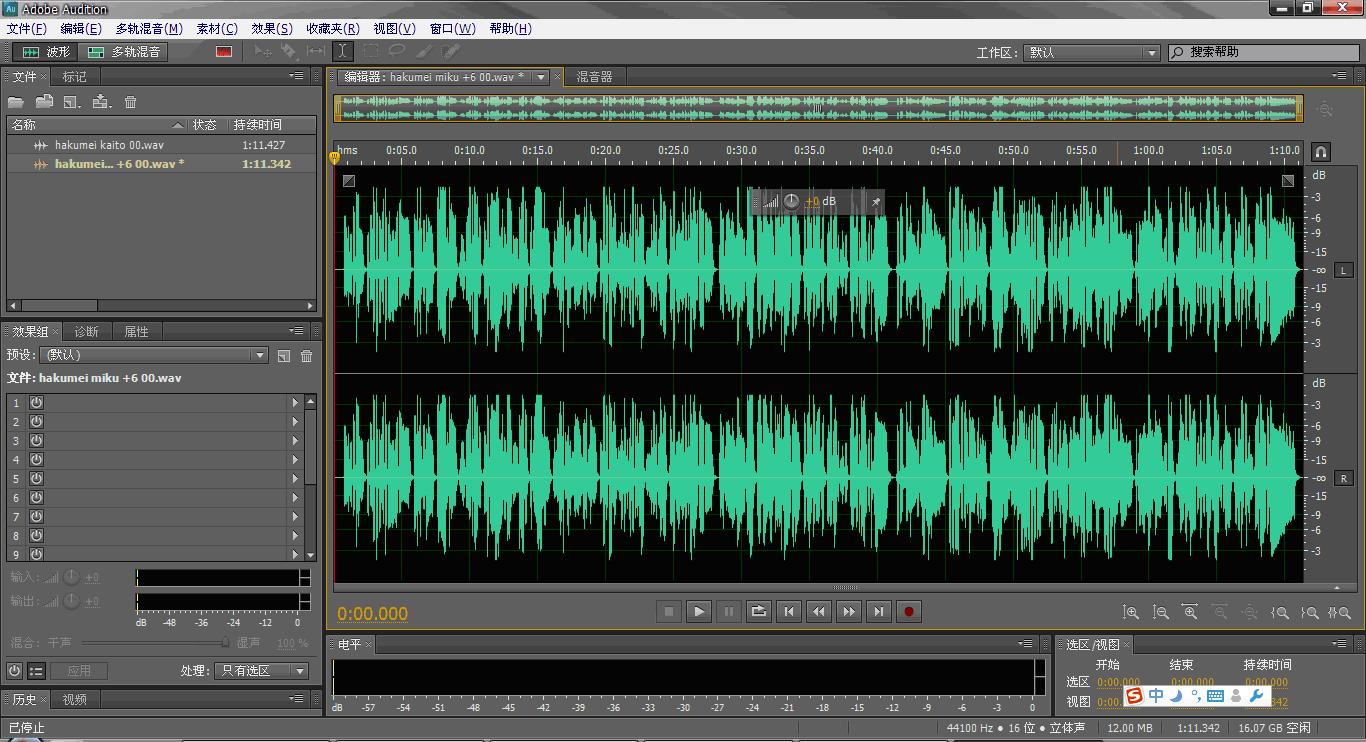Image resolution: width=1366 pixels, height=742 pixels.
Task: Toggle the left channel L button
Action: (x=1344, y=270)
